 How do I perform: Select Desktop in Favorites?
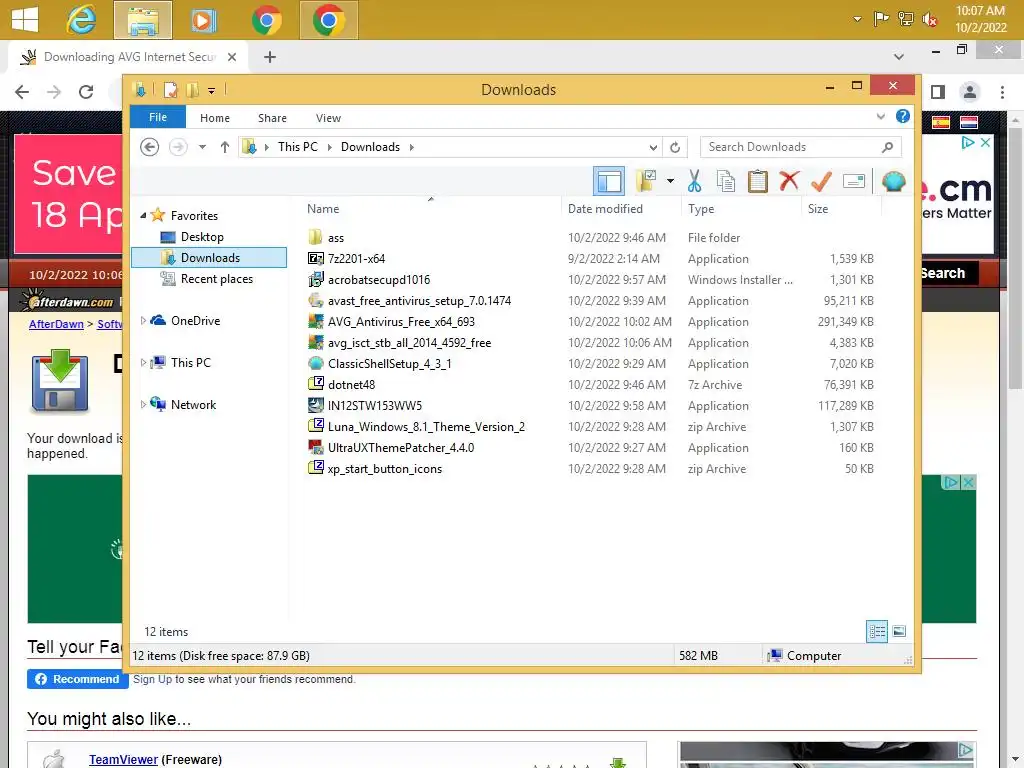coord(202,236)
